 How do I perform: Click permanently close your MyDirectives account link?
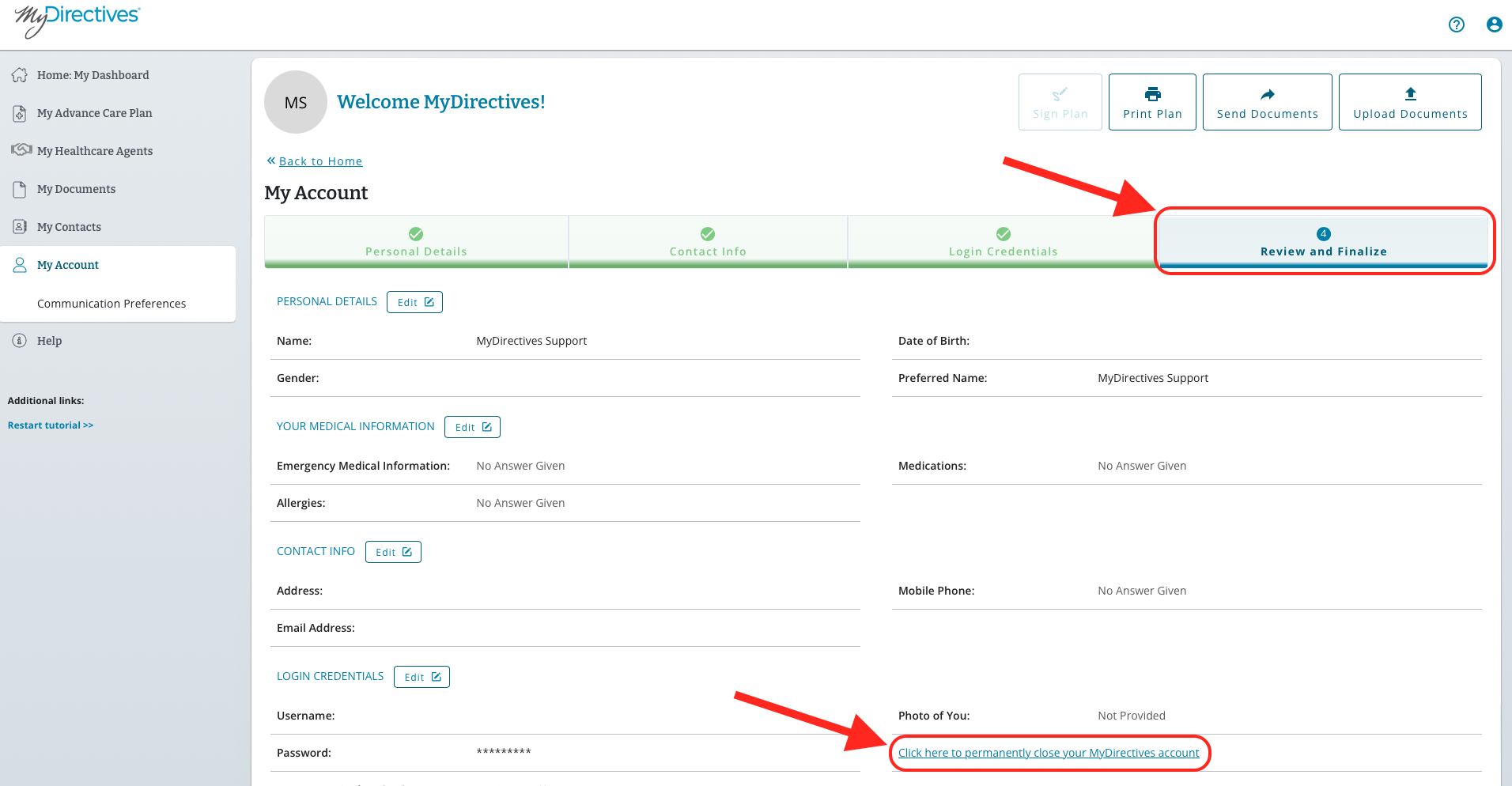coord(1049,753)
